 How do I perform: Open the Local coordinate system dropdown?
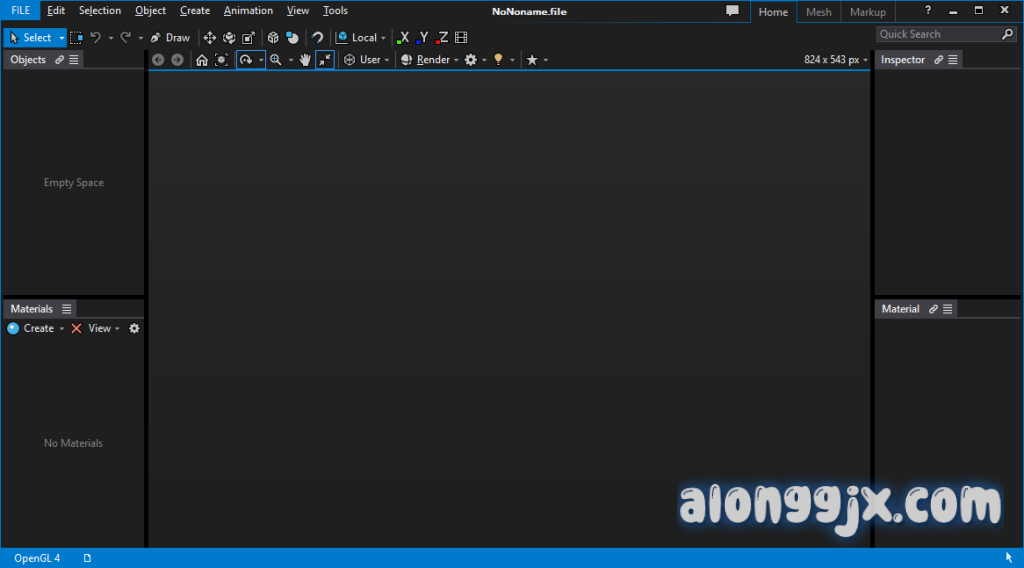(x=362, y=38)
